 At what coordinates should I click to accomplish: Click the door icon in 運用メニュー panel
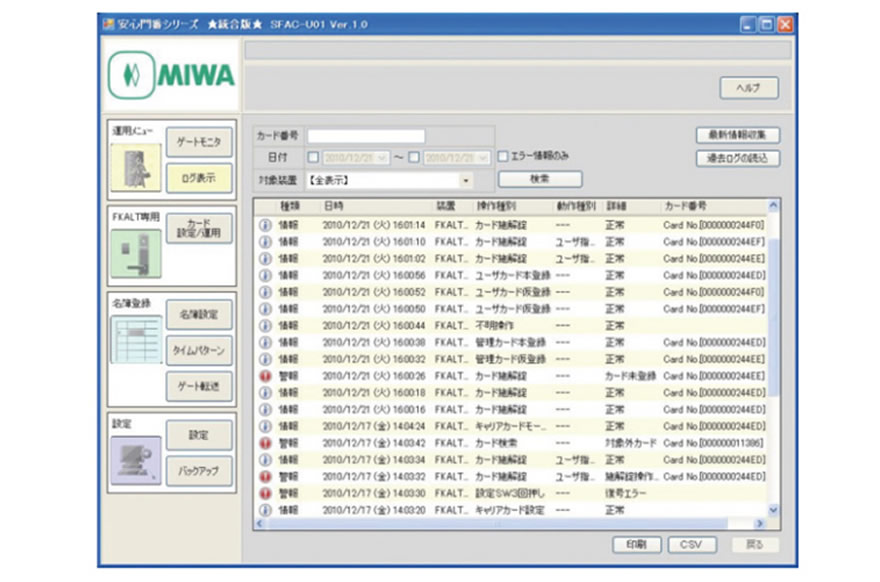click(136, 167)
